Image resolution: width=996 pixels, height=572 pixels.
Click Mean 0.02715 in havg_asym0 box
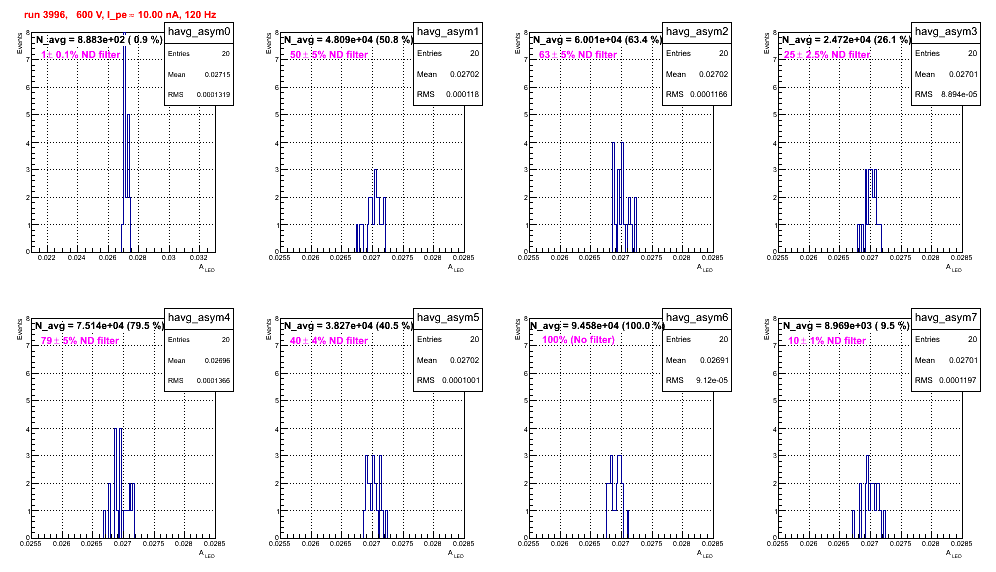(x=199, y=74)
